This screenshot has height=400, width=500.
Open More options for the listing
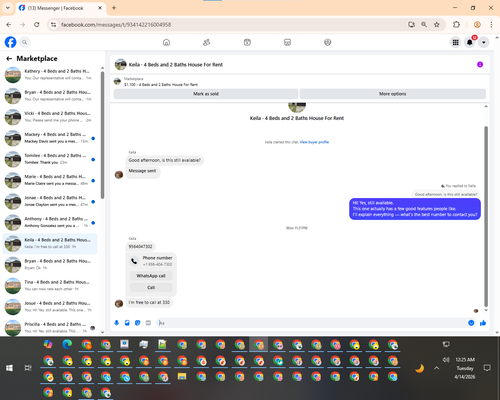tap(393, 94)
